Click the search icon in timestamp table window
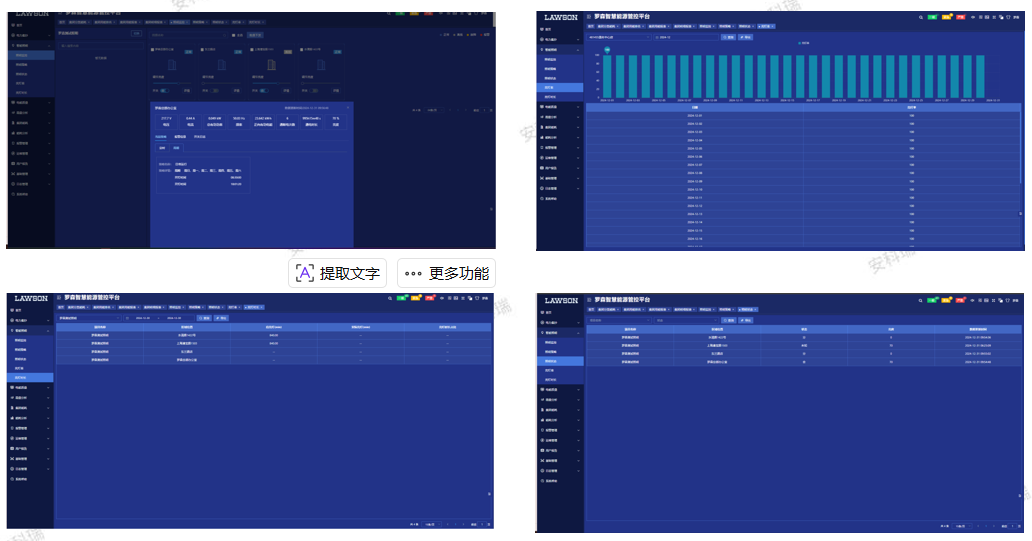1032x541 pixels. 920,300
